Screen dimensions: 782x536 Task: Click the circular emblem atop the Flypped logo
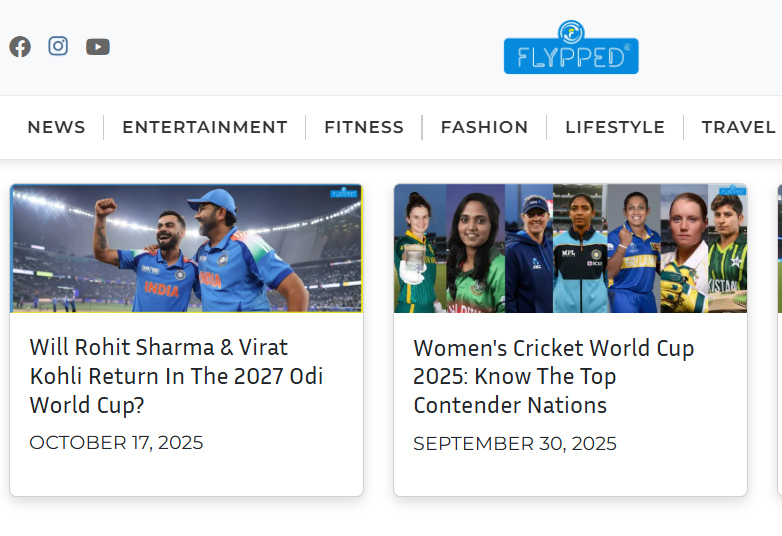[x=571, y=31]
